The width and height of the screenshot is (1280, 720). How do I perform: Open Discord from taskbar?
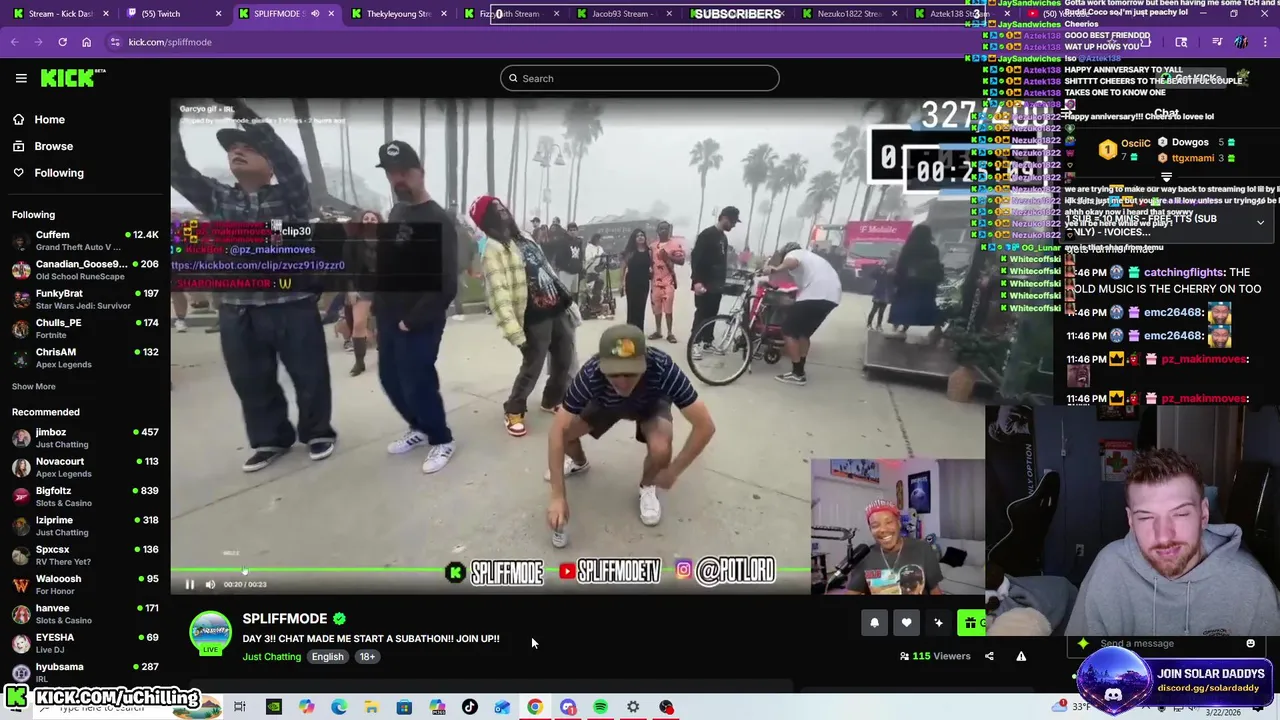pyautogui.click(x=568, y=708)
